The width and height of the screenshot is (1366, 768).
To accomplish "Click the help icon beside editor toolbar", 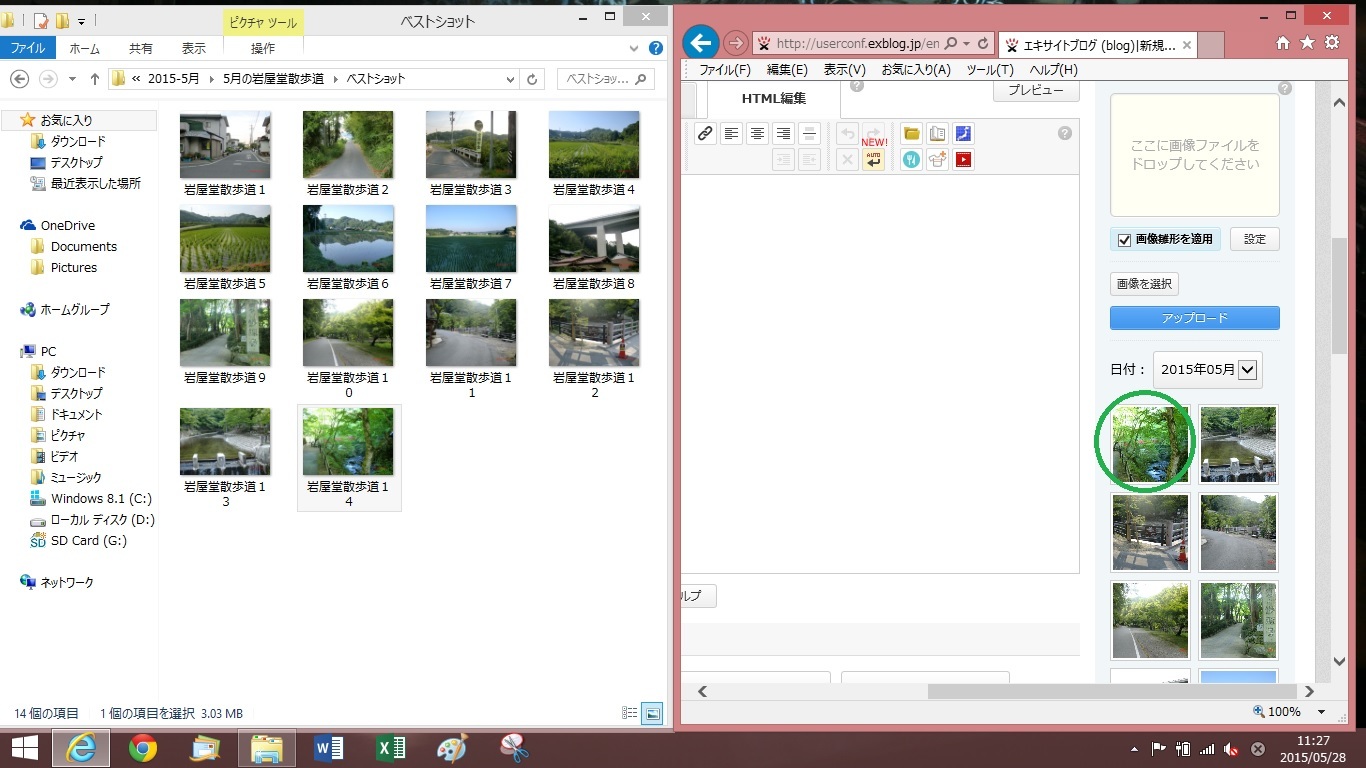I will (1065, 133).
